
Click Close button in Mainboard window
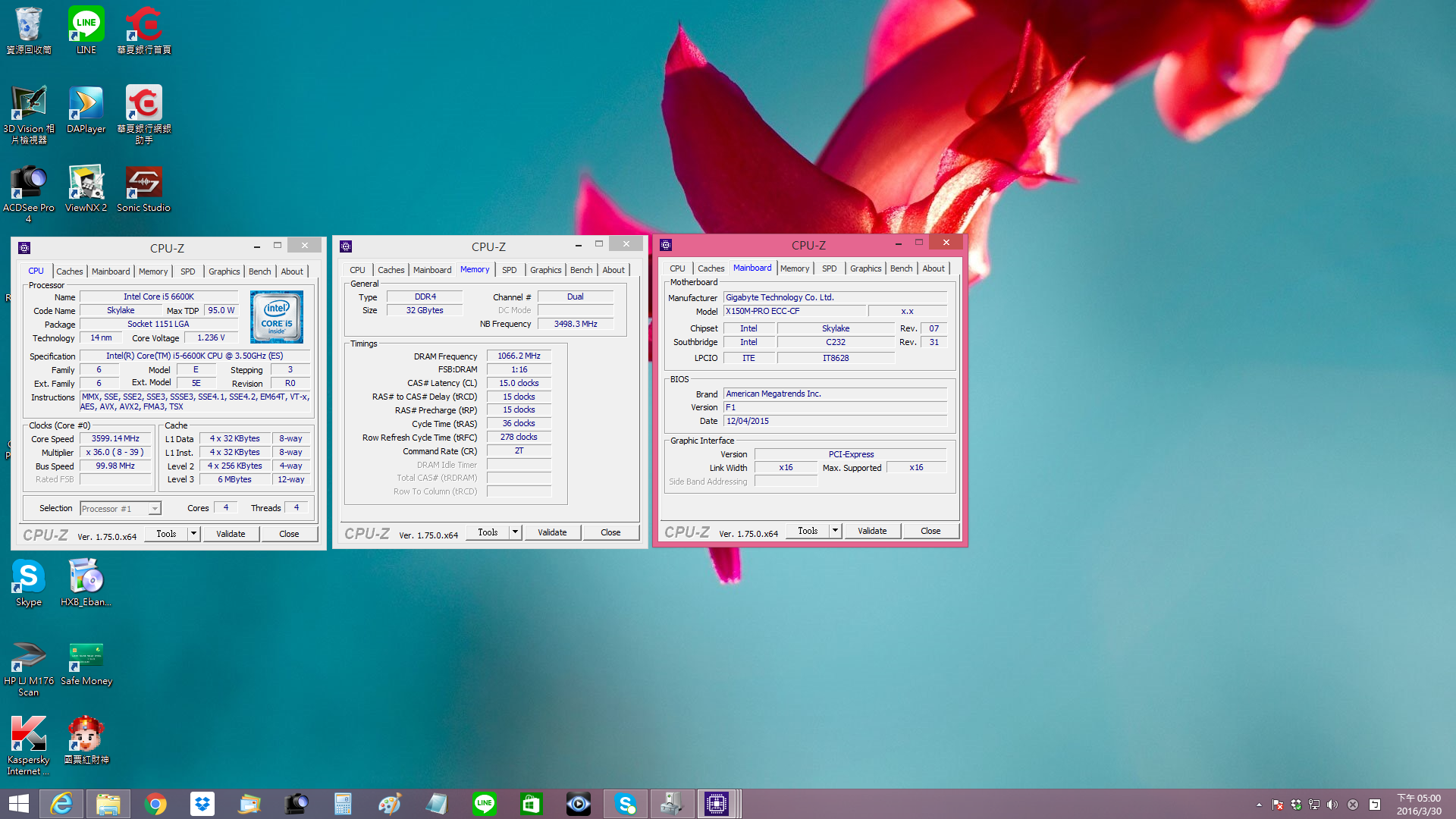click(930, 531)
